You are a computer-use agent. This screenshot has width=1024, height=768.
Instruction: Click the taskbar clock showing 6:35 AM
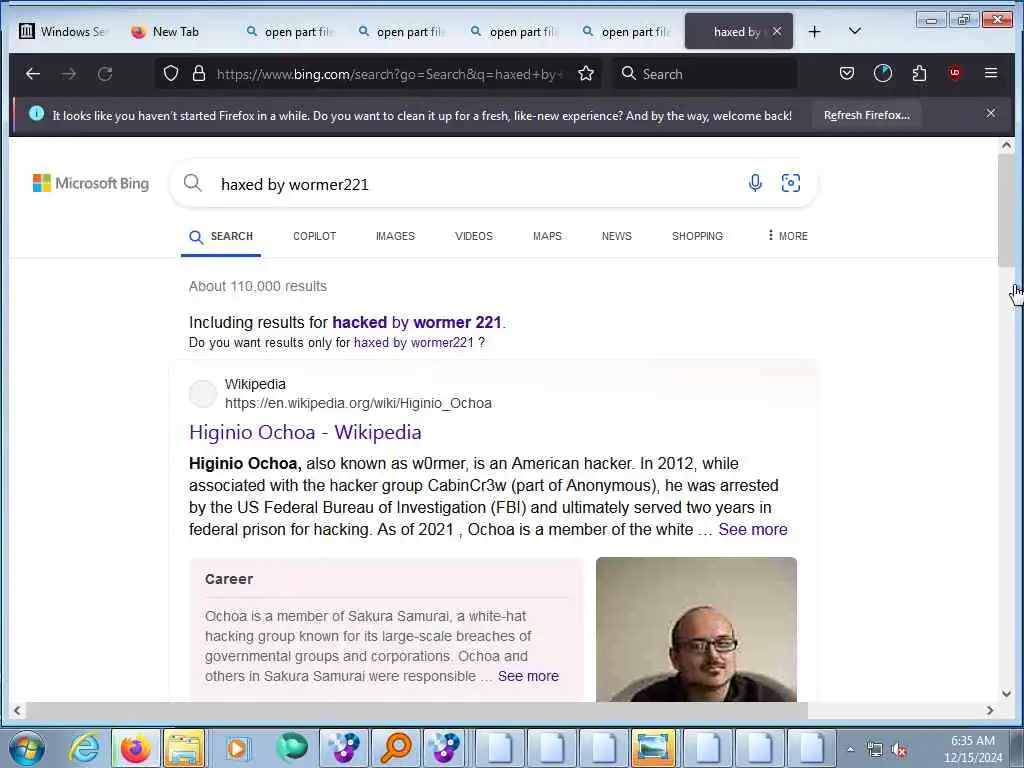point(972,748)
